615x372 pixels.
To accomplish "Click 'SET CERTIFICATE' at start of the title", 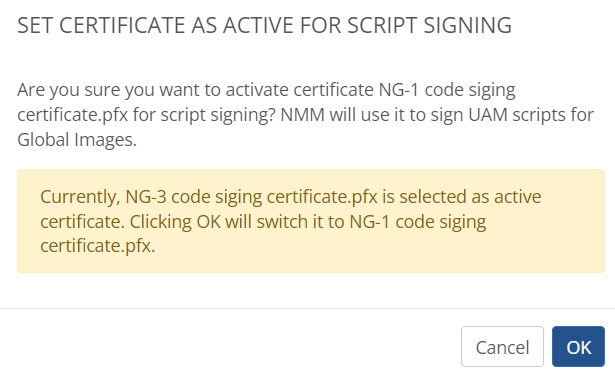I will tap(98, 26).
